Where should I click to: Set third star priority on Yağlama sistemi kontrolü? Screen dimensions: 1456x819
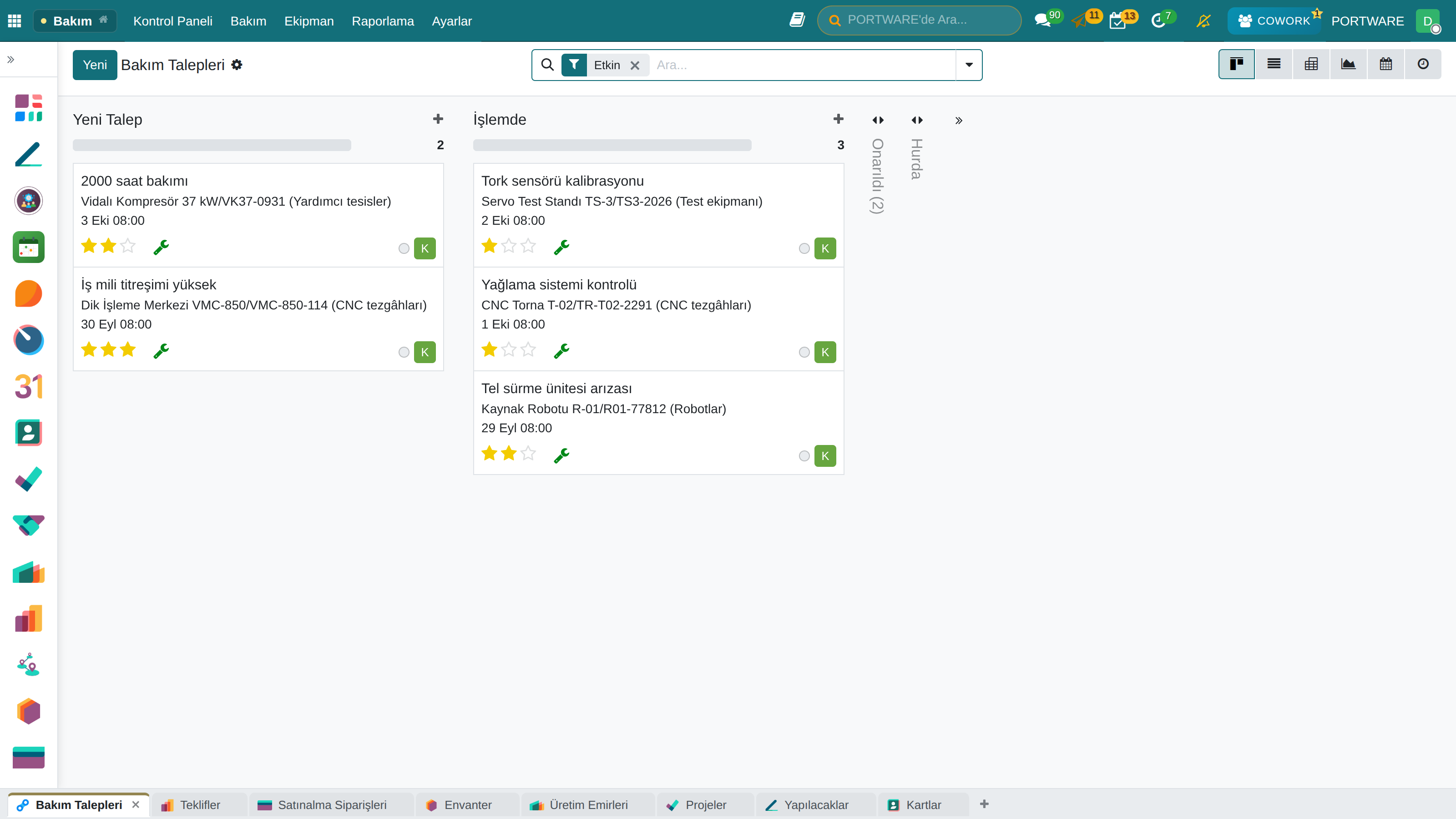coord(528,350)
